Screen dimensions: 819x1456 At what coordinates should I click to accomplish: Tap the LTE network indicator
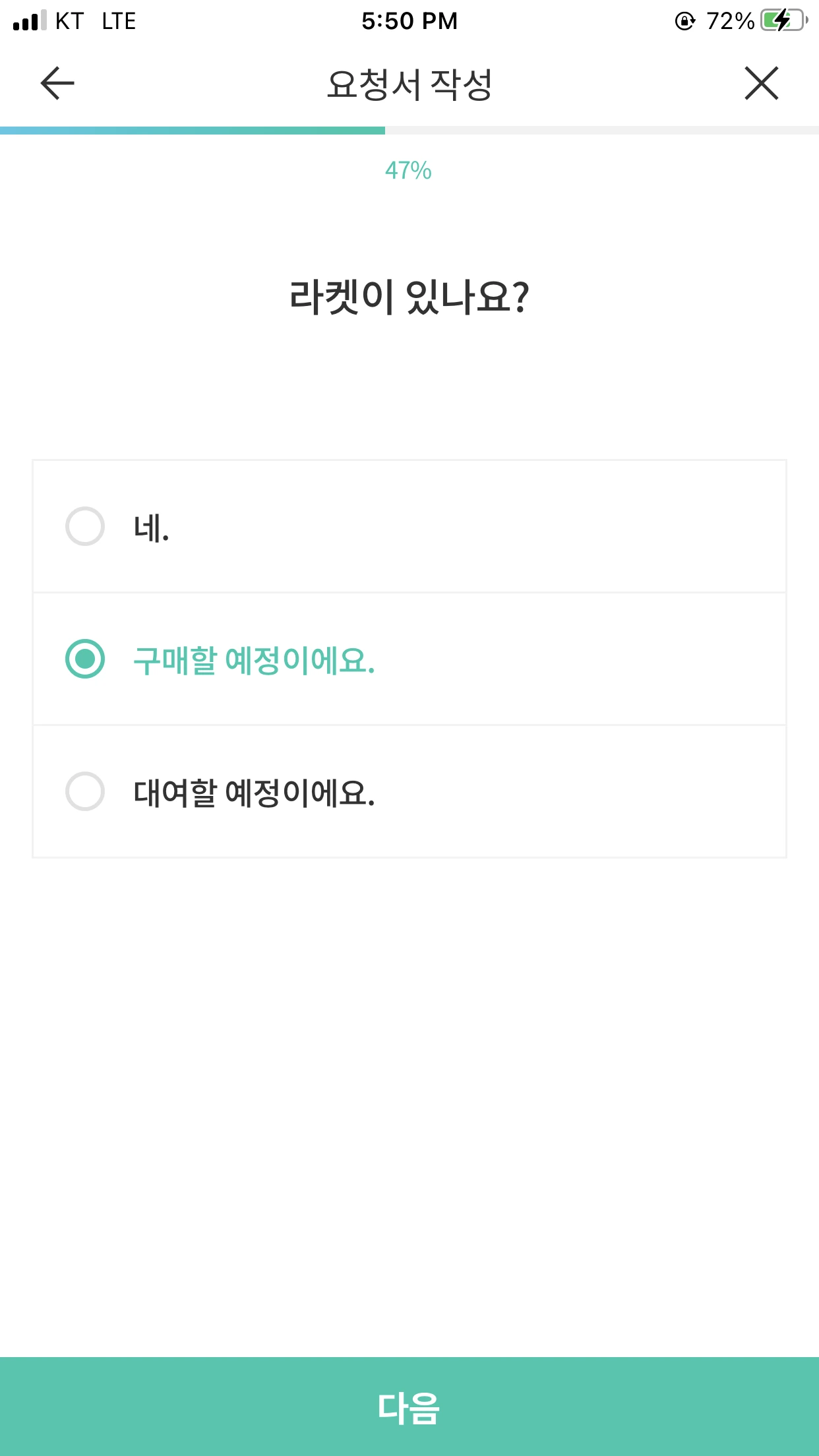click(119, 21)
